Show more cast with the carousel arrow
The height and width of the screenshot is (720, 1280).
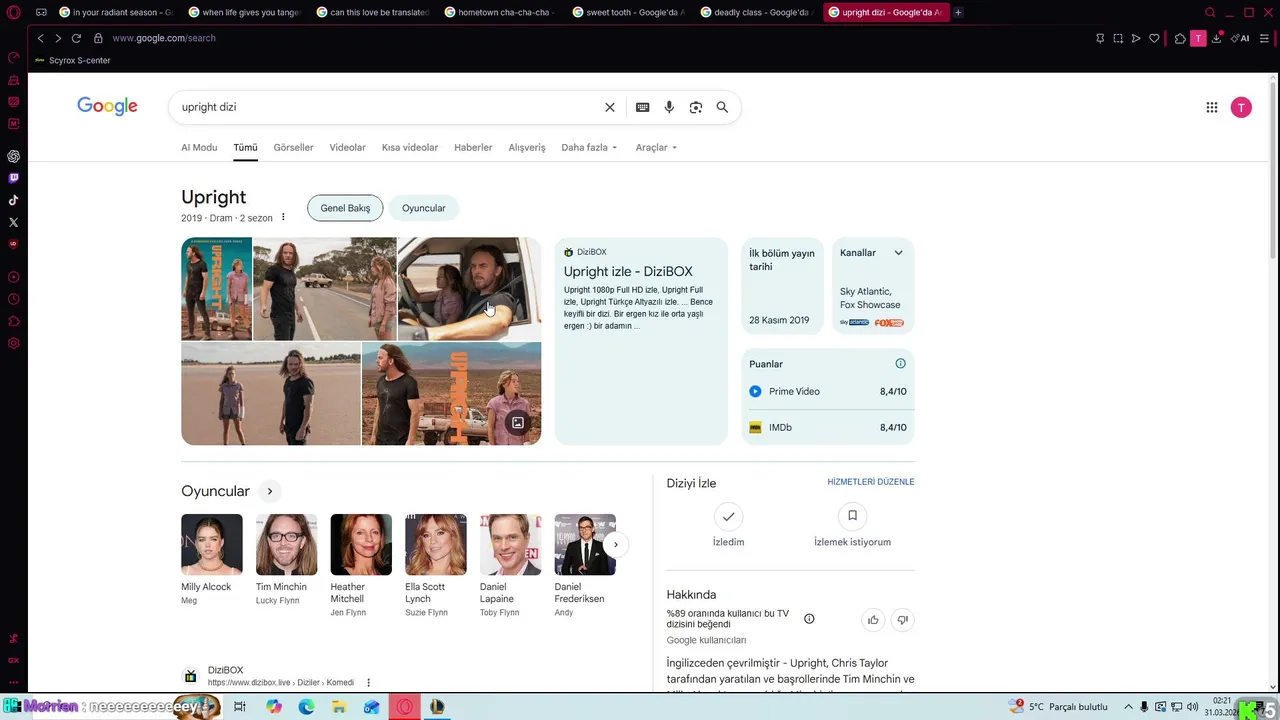pos(615,544)
